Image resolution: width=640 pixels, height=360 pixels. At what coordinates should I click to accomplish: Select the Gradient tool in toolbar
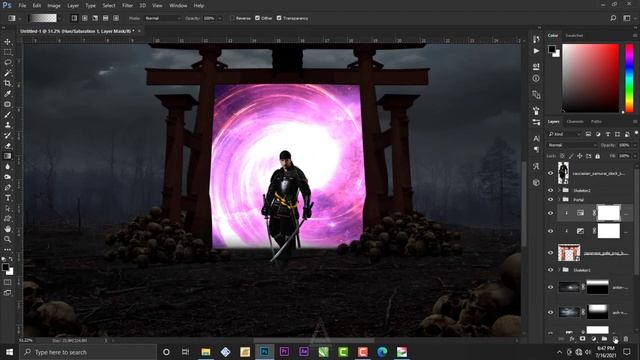click(7, 156)
